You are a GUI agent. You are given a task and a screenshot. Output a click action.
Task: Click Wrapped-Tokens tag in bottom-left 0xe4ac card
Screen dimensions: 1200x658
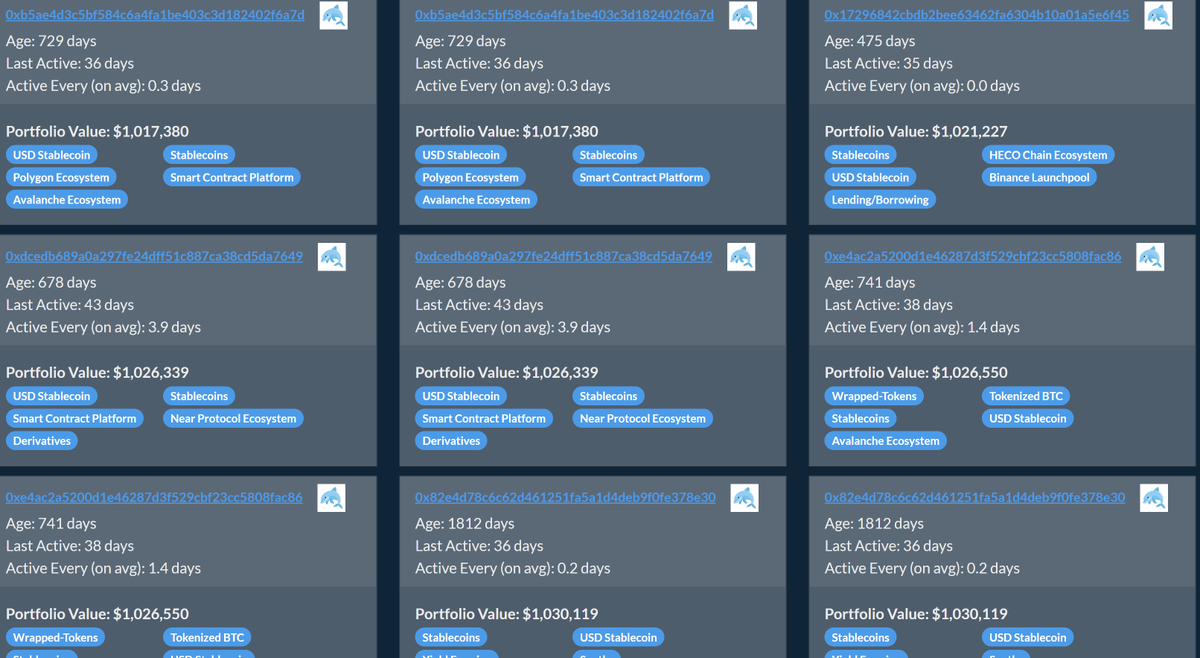pyautogui.click(x=56, y=637)
